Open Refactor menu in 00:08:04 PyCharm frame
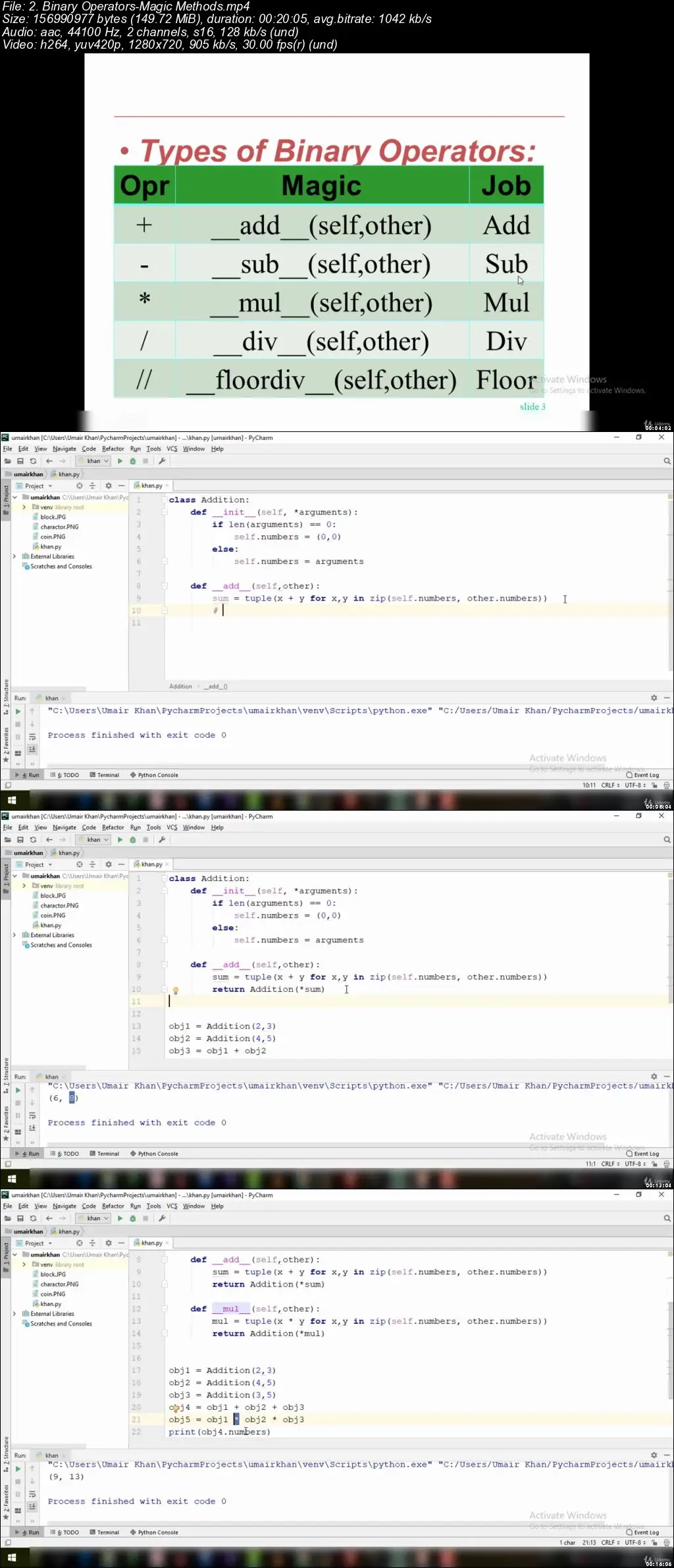674x1568 pixels. click(113, 449)
